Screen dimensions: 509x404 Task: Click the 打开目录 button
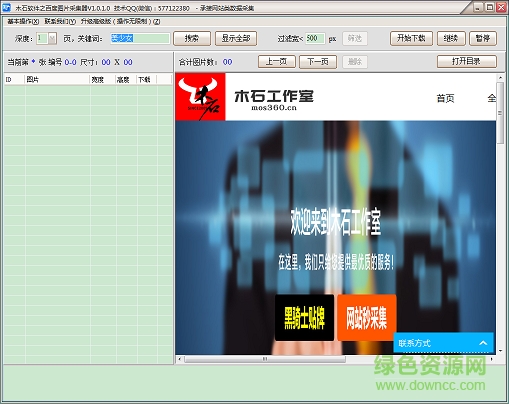(x=467, y=61)
